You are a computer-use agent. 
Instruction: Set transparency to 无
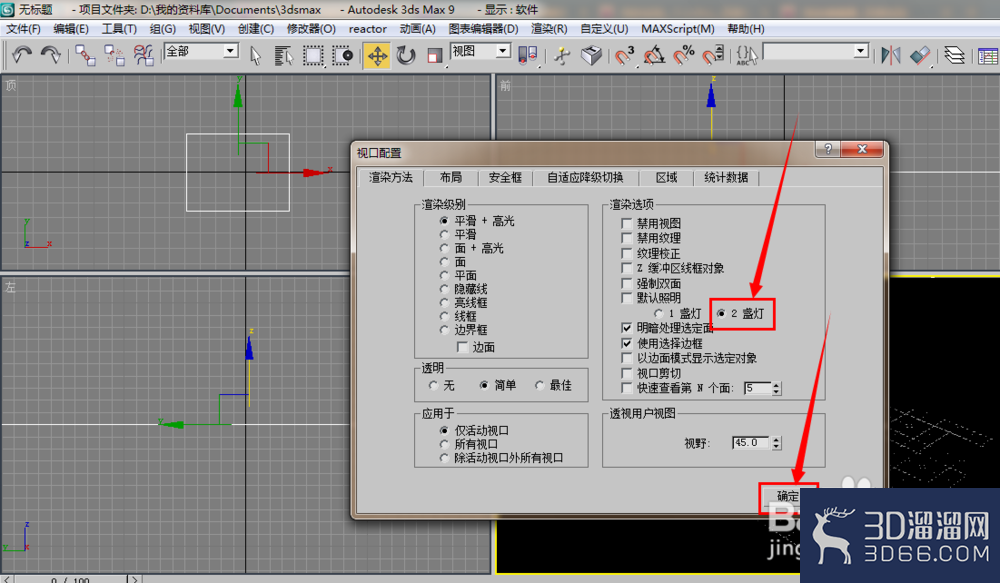click(x=442, y=385)
